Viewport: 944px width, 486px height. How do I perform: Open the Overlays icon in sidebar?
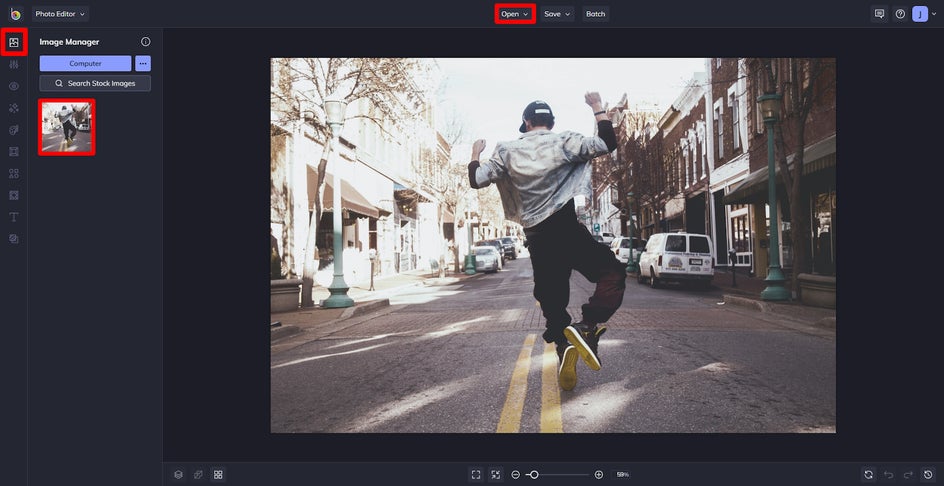(x=14, y=195)
